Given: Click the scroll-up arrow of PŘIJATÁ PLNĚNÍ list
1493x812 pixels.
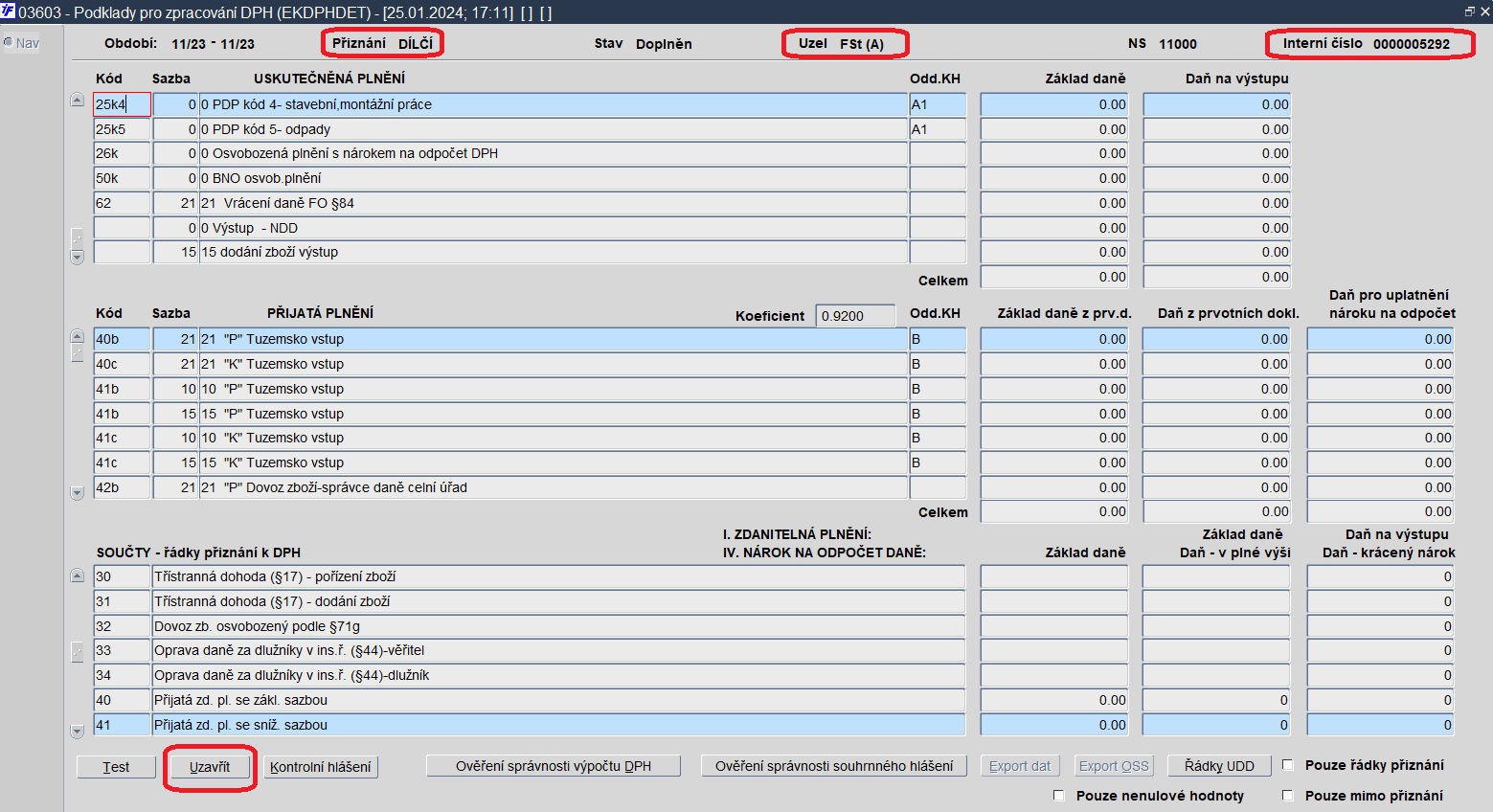Looking at the screenshot, I should tap(78, 335).
